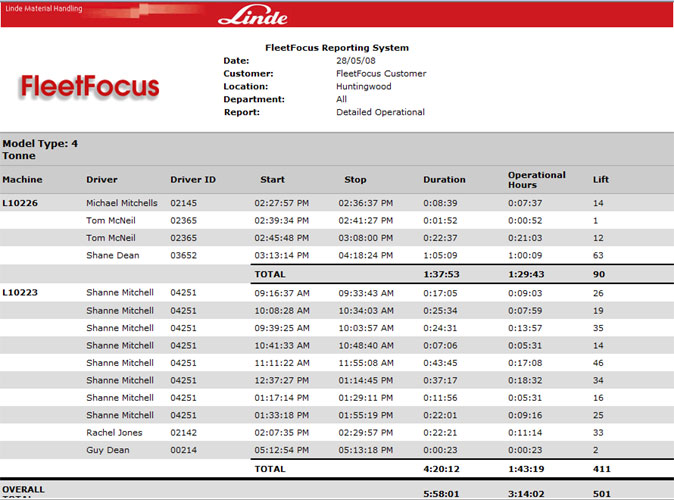
Task: Click duration 0:07:06
Action: (440, 346)
